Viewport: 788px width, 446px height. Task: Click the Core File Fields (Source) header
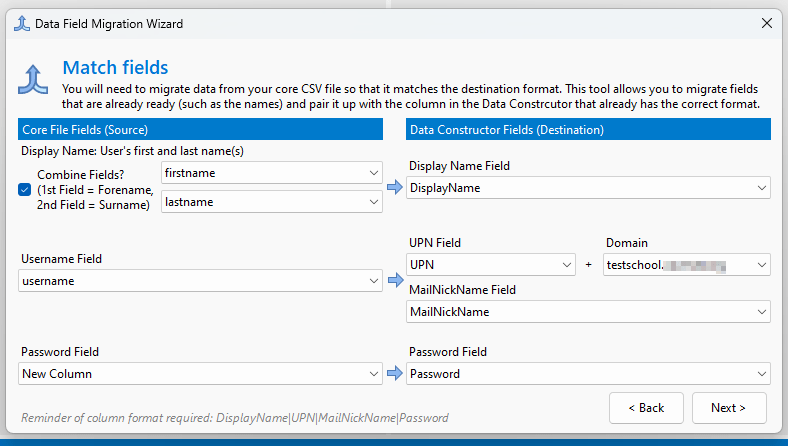[x=200, y=130]
